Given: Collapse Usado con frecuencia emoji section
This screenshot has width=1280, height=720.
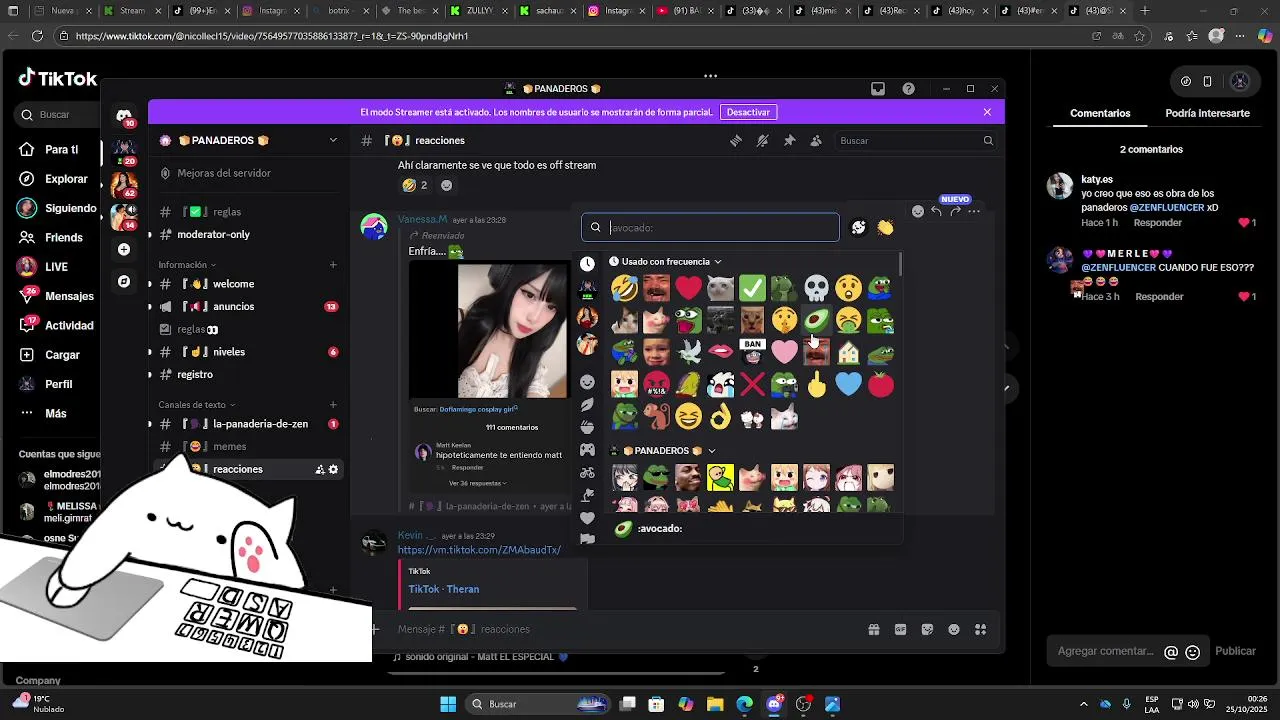Looking at the screenshot, I should coord(665,262).
